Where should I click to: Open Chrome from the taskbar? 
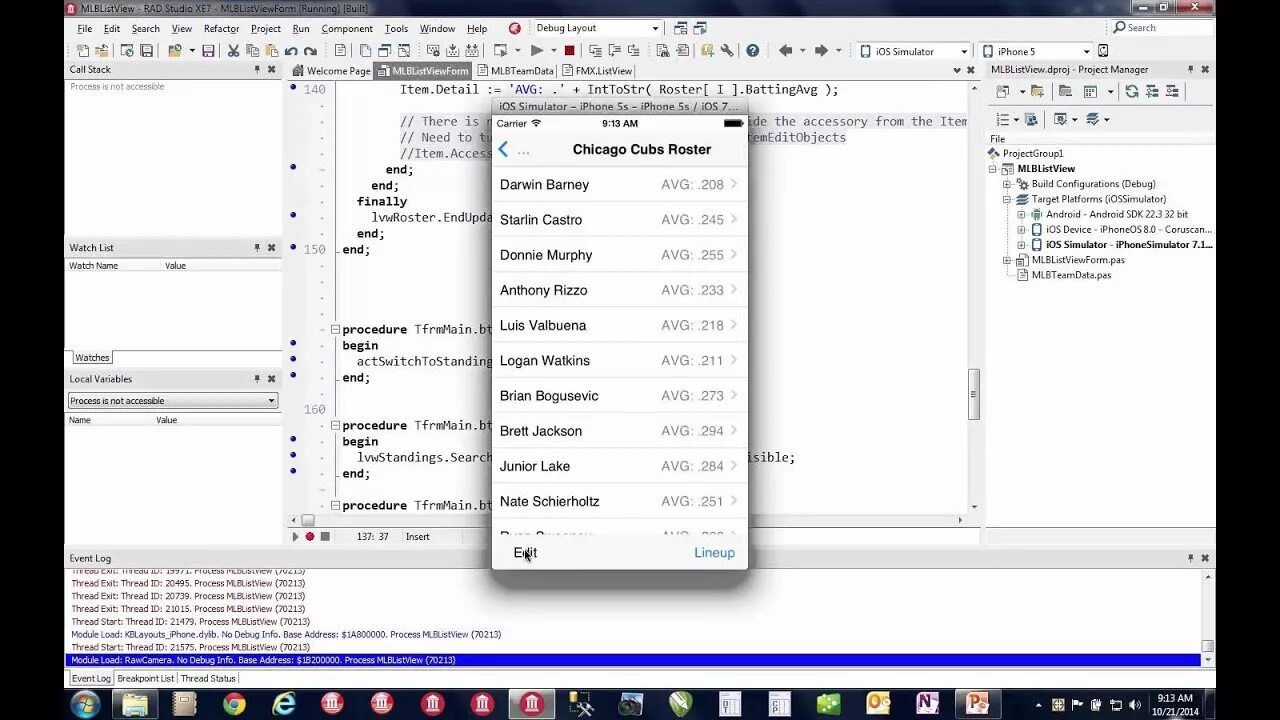point(234,704)
